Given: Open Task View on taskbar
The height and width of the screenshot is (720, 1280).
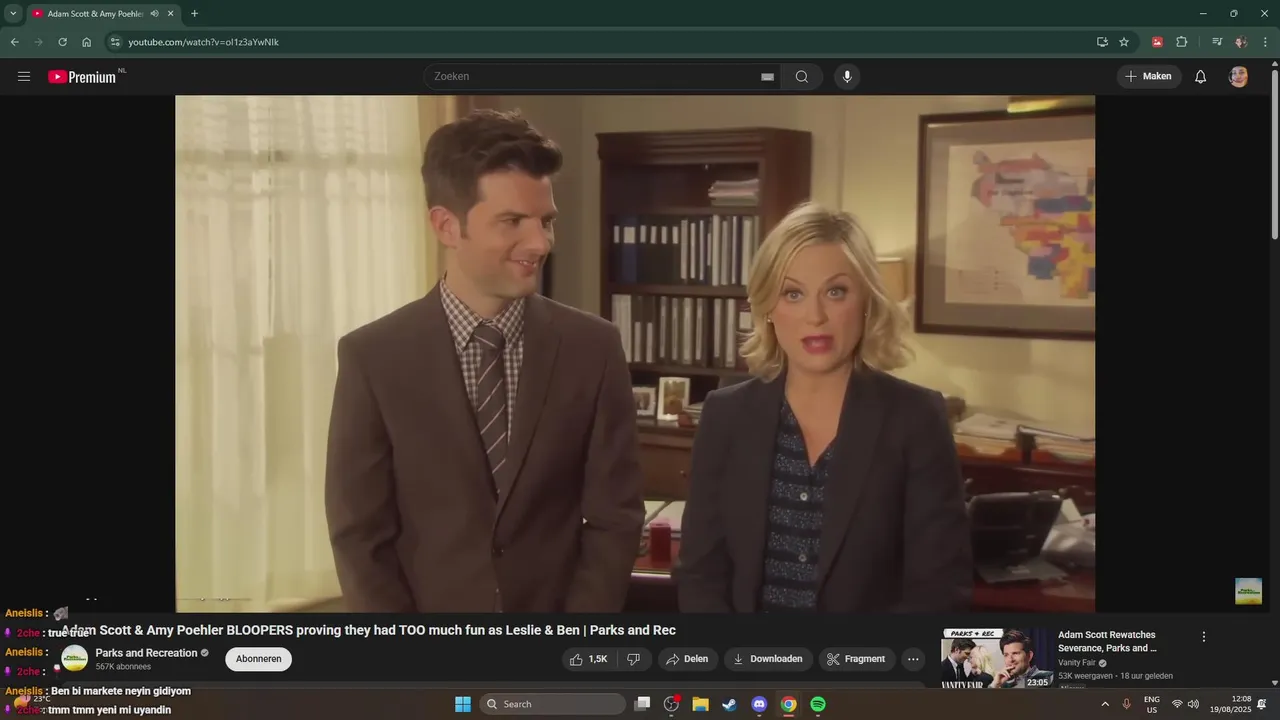Looking at the screenshot, I should (x=643, y=704).
